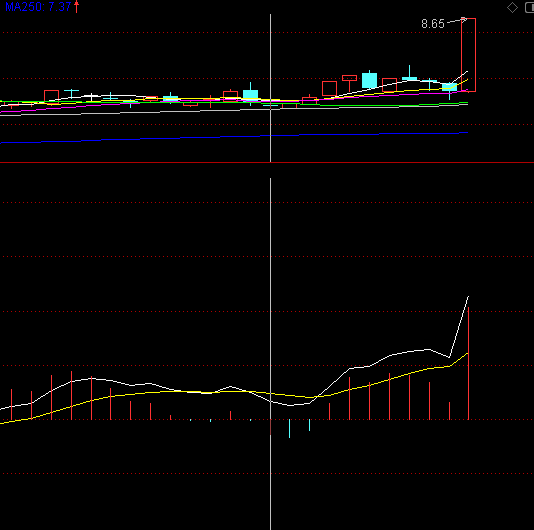Click the cyan candle just left of the crosshair
Viewport: 534px width, 530px height.
click(251, 94)
